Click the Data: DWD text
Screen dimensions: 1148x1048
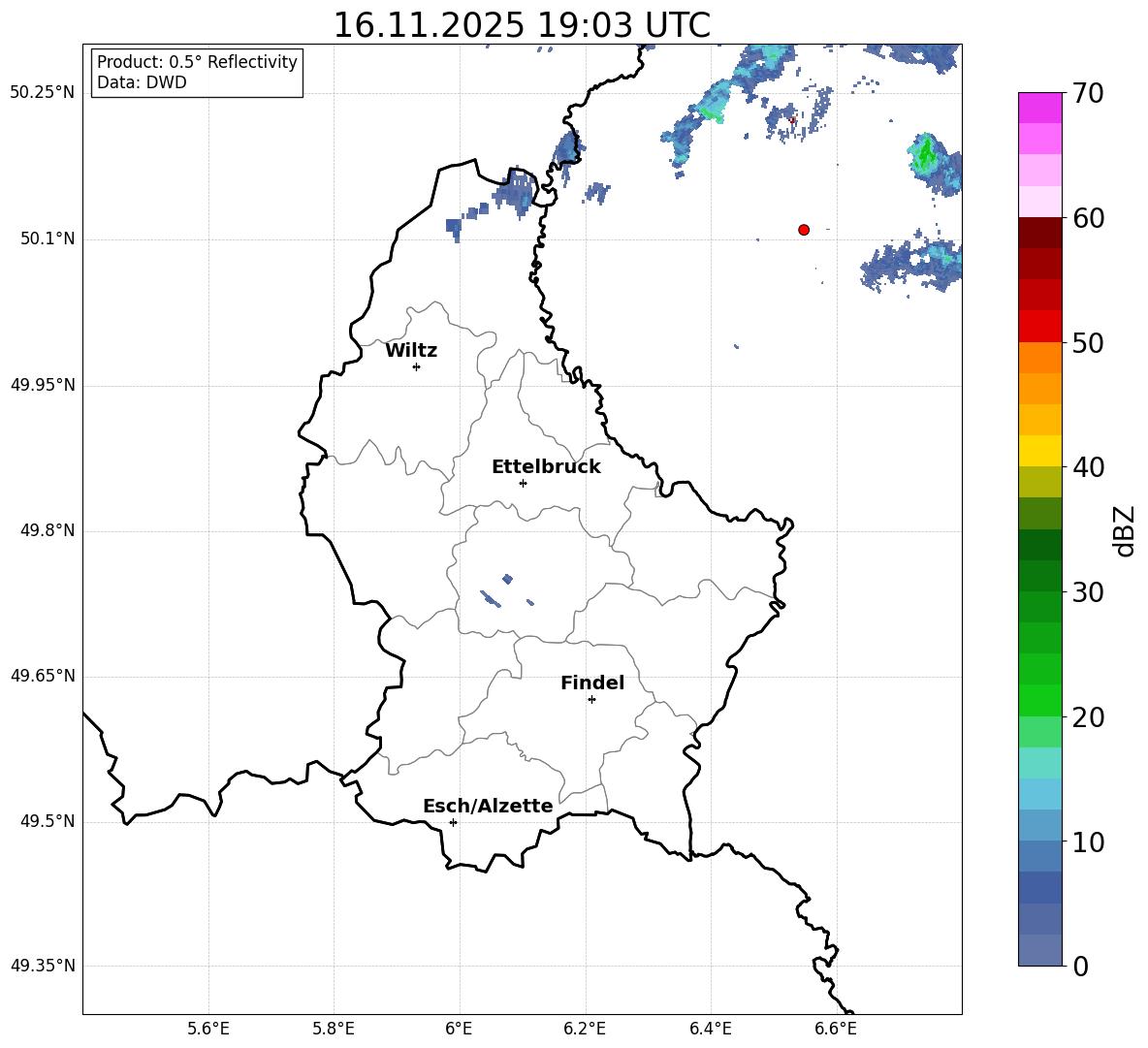point(142,82)
